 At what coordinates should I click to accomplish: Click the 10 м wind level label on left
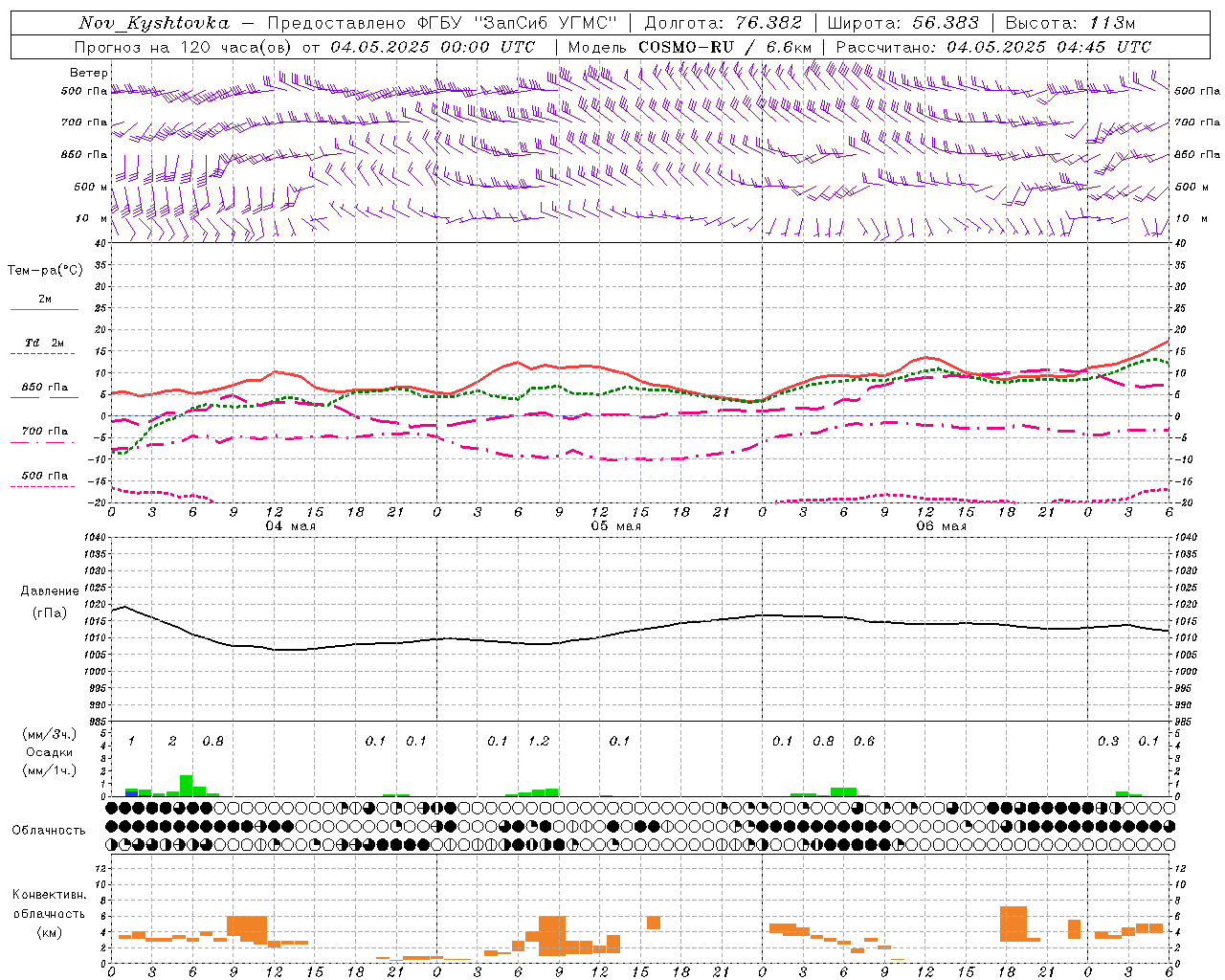coord(92,218)
